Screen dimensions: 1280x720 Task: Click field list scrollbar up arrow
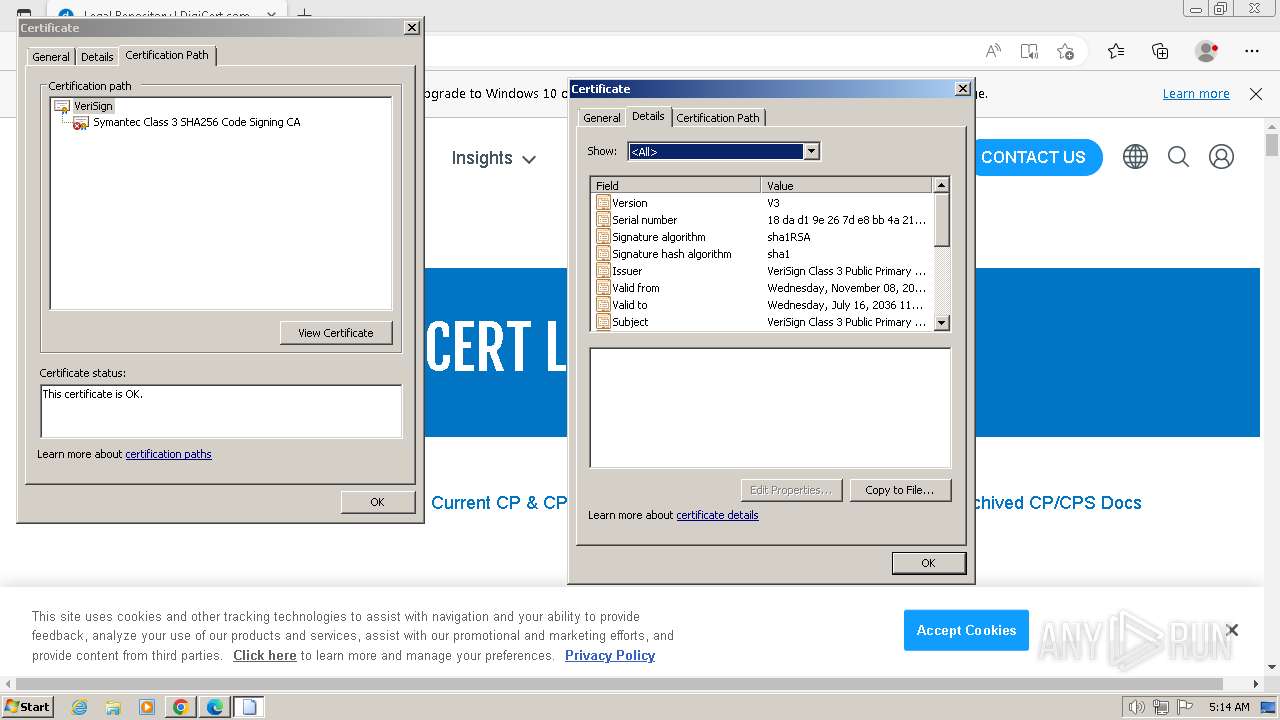pos(941,185)
